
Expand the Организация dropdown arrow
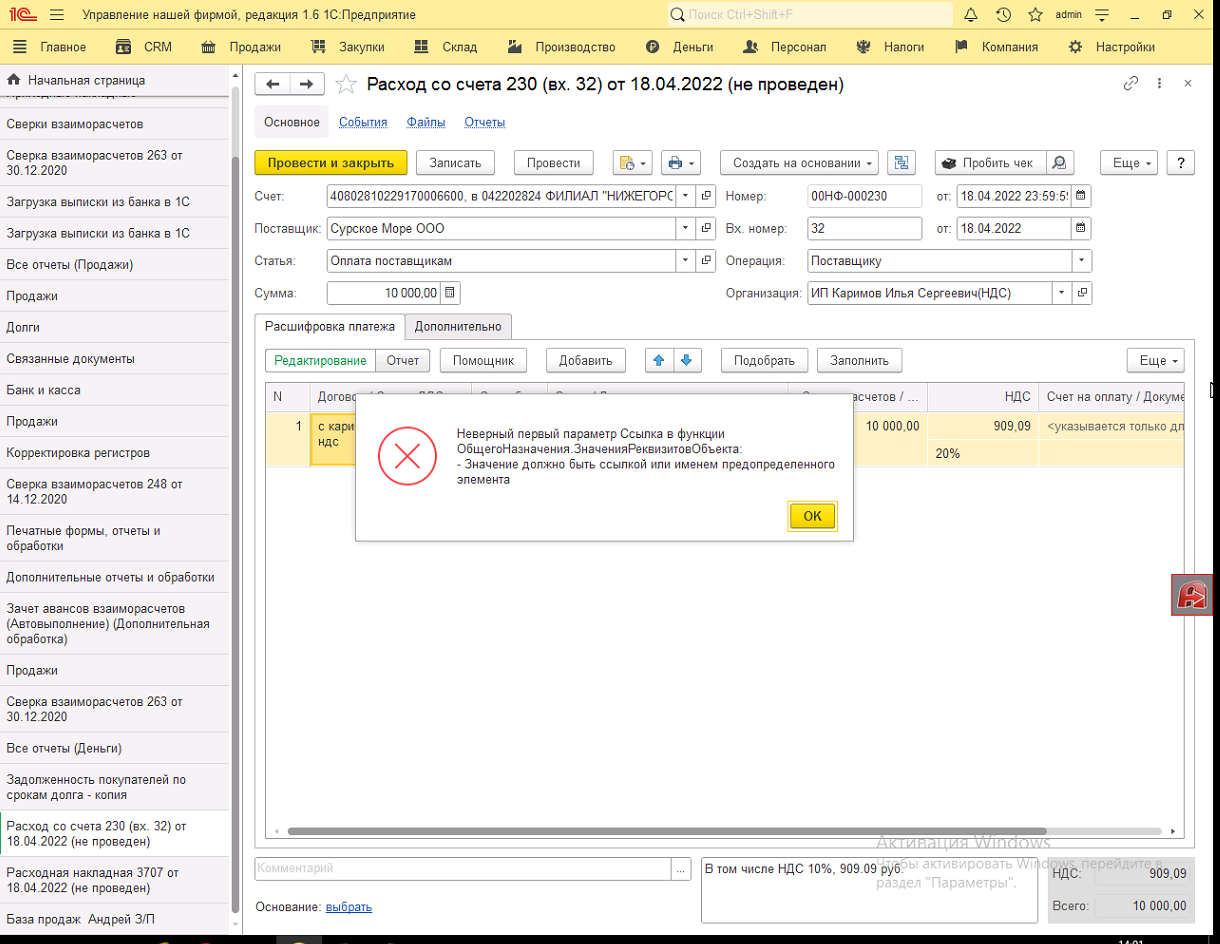[x=1061, y=293]
